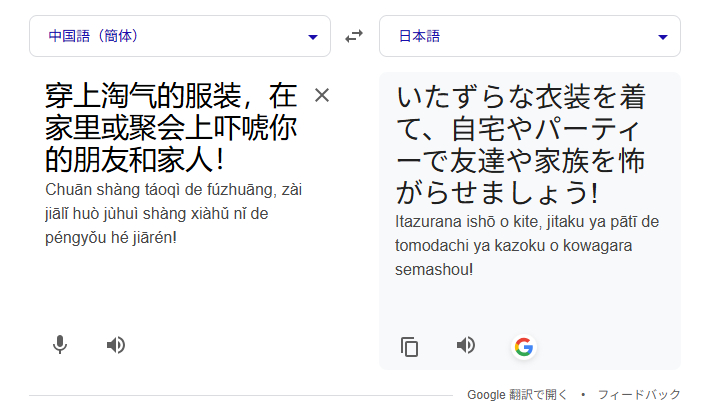Listen to the Chinese source text
Viewport: 701px width, 409px height.
pos(116,345)
